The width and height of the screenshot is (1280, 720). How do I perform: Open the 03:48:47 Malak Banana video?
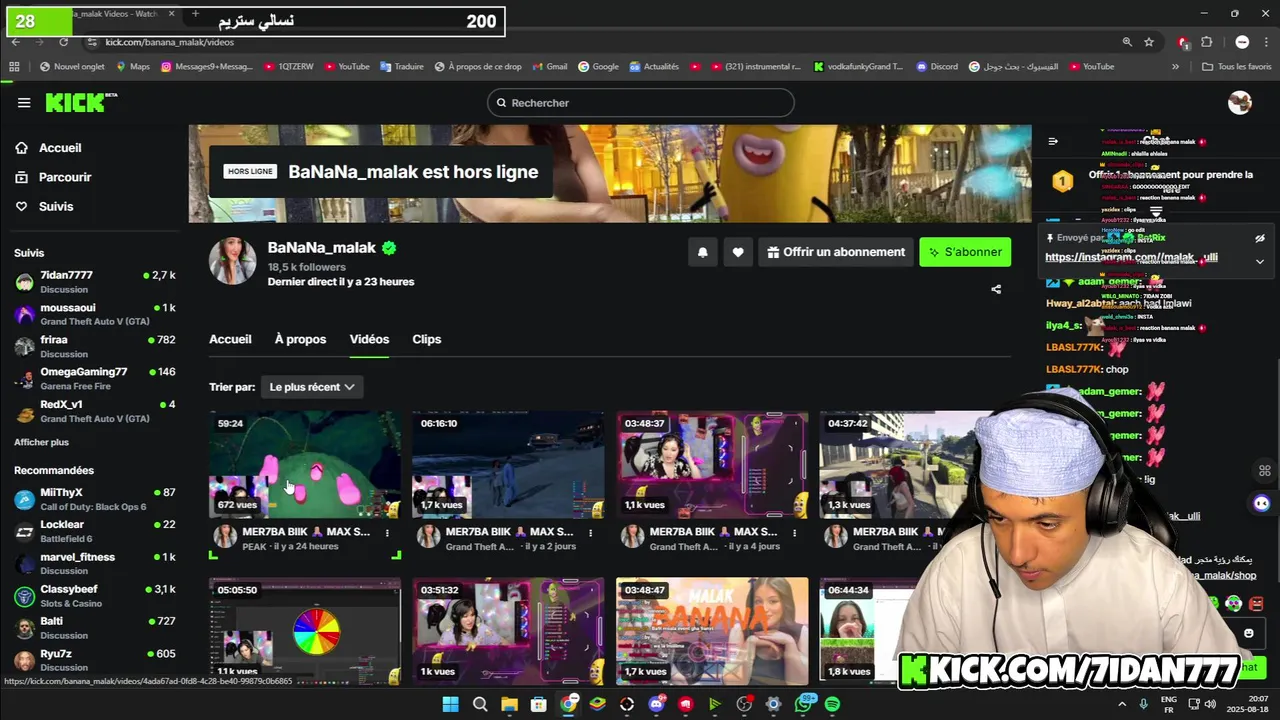click(x=712, y=631)
